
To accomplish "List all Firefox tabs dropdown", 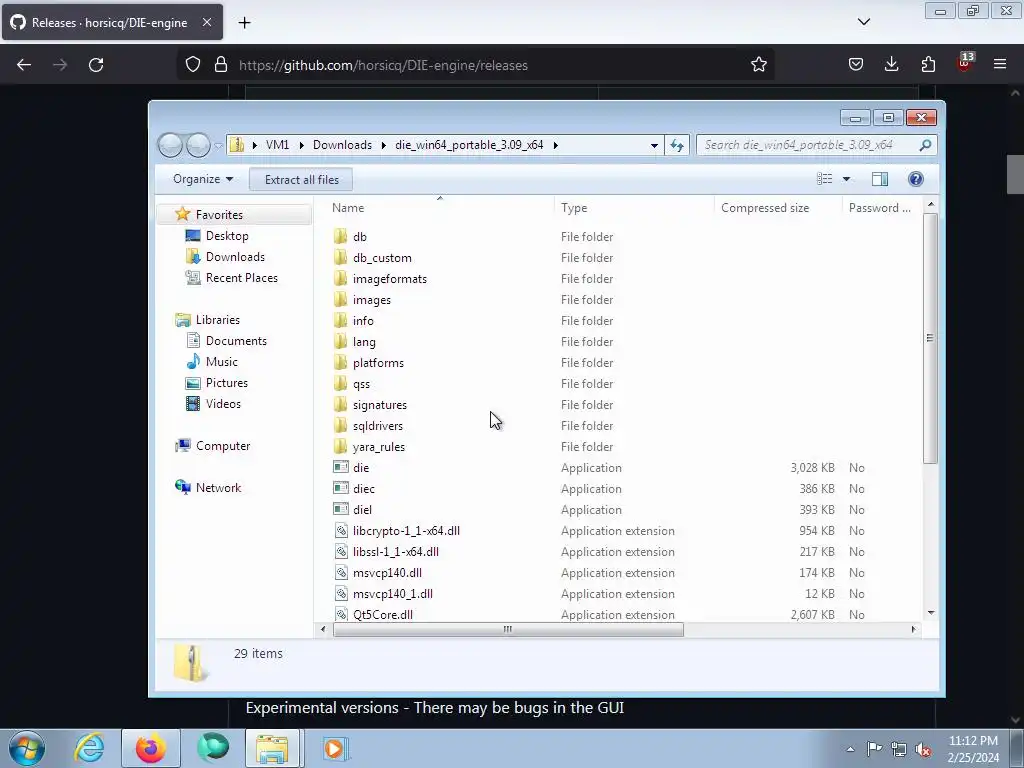I will coord(863,22).
